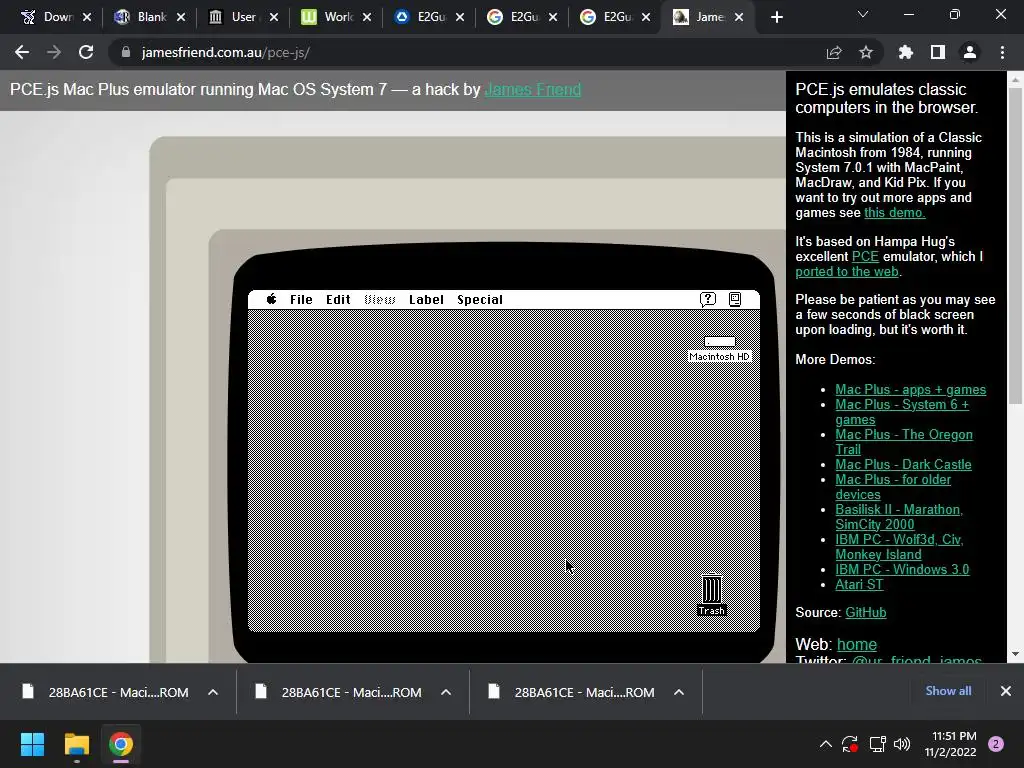Close the Jame tab
The image size is (1024, 768).
[739, 17]
